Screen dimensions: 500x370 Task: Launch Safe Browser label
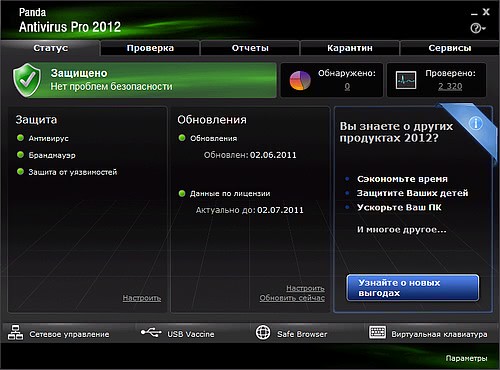point(302,334)
